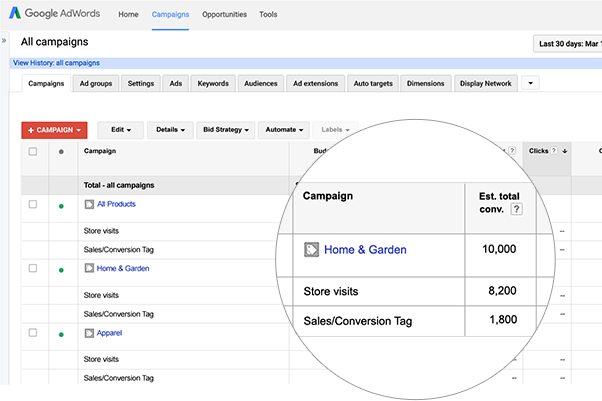Open the All Products campaign link
The width and height of the screenshot is (602, 401).
click(116, 204)
